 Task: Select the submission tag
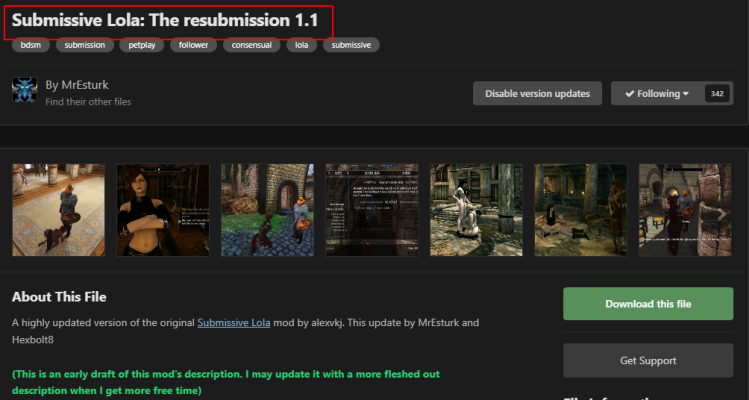click(x=85, y=45)
